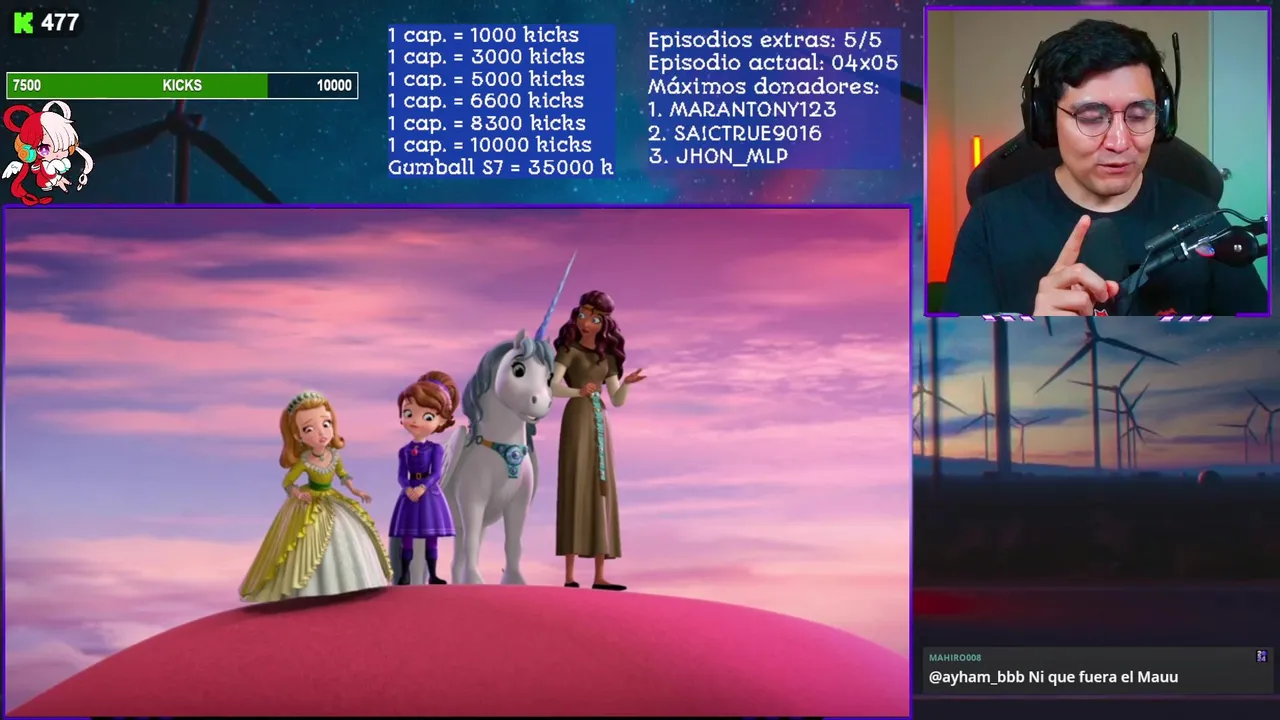Image resolution: width=1280 pixels, height=720 pixels.
Task: Click the 'Máximos donadores:' heading
Action: (x=763, y=87)
